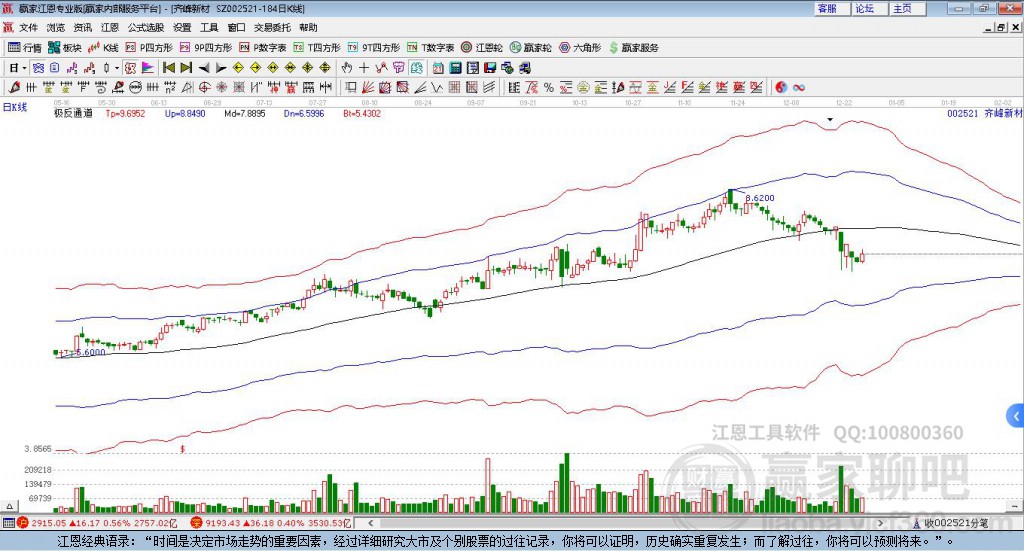Click the printer truck icon in toolbar

click(525, 68)
